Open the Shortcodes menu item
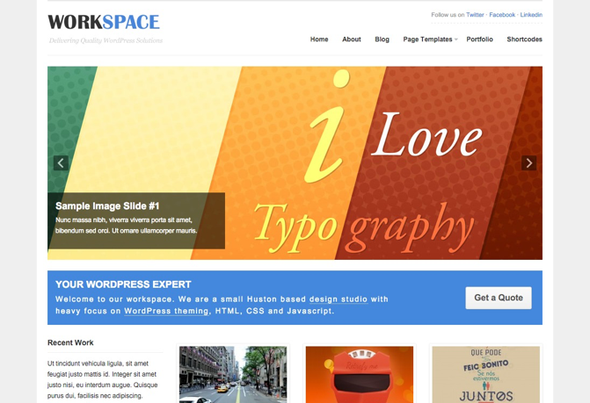Screen dimensions: 590x403 (x=524, y=39)
